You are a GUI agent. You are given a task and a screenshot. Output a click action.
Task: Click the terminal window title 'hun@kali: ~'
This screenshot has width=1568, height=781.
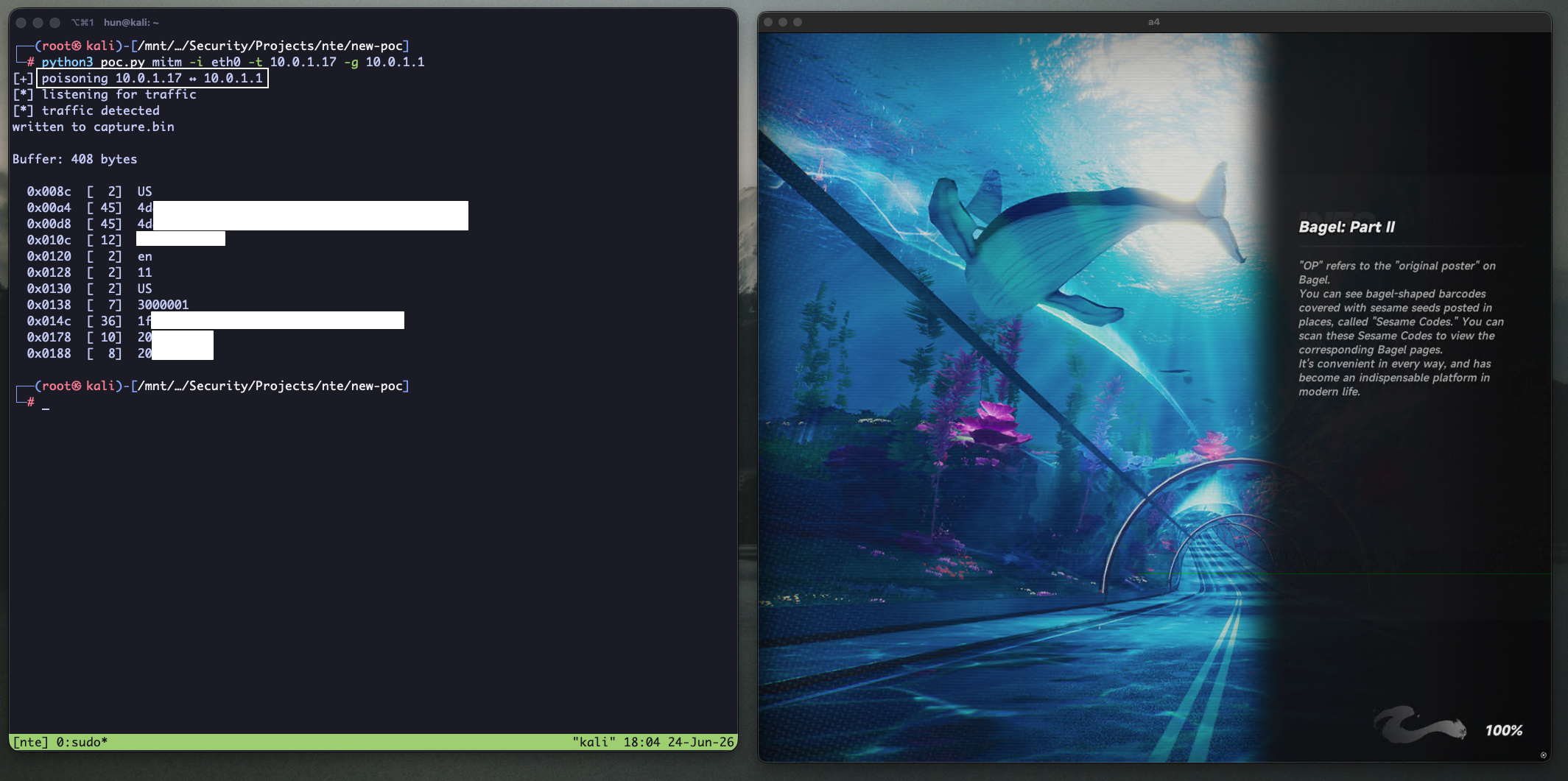click(131, 23)
